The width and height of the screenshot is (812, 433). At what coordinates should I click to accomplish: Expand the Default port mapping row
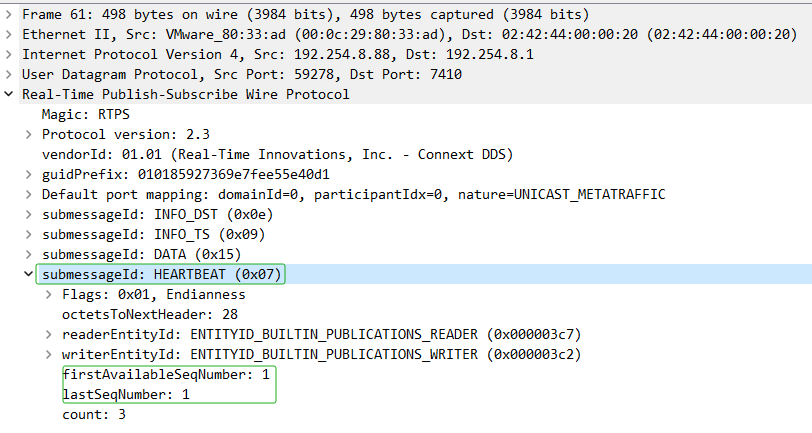click(x=30, y=194)
